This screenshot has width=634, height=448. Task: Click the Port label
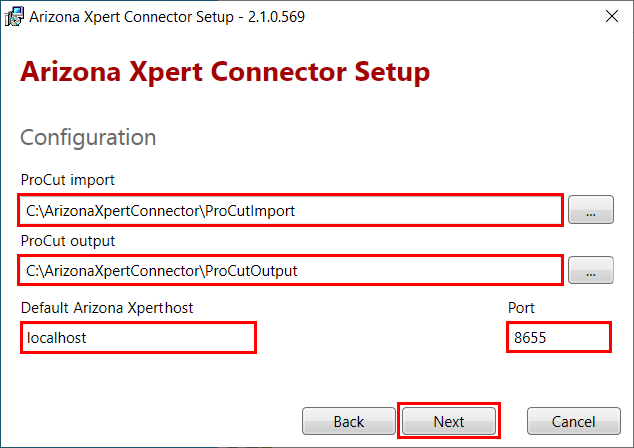coord(521,308)
